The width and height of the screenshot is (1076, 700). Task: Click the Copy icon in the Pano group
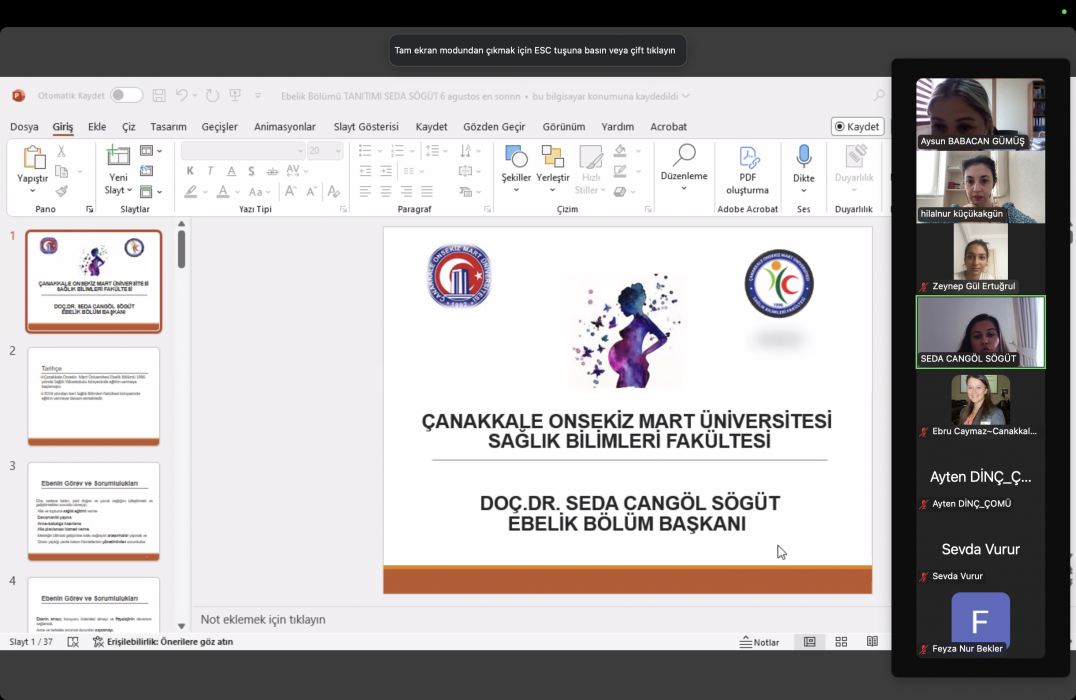[x=62, y=172]
